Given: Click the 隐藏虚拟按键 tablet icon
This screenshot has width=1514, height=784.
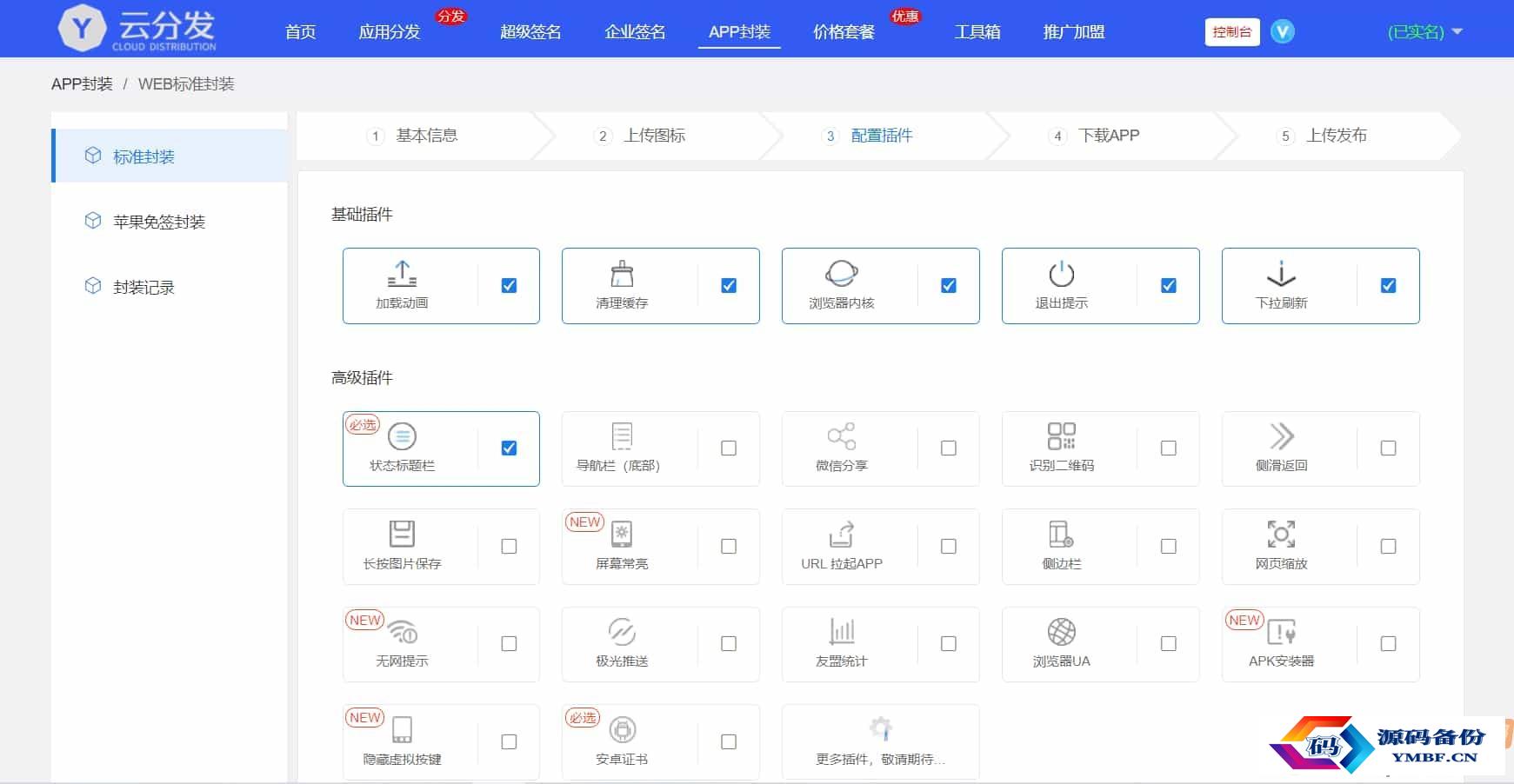Looking at the screenshot, I should pos(402,729).
